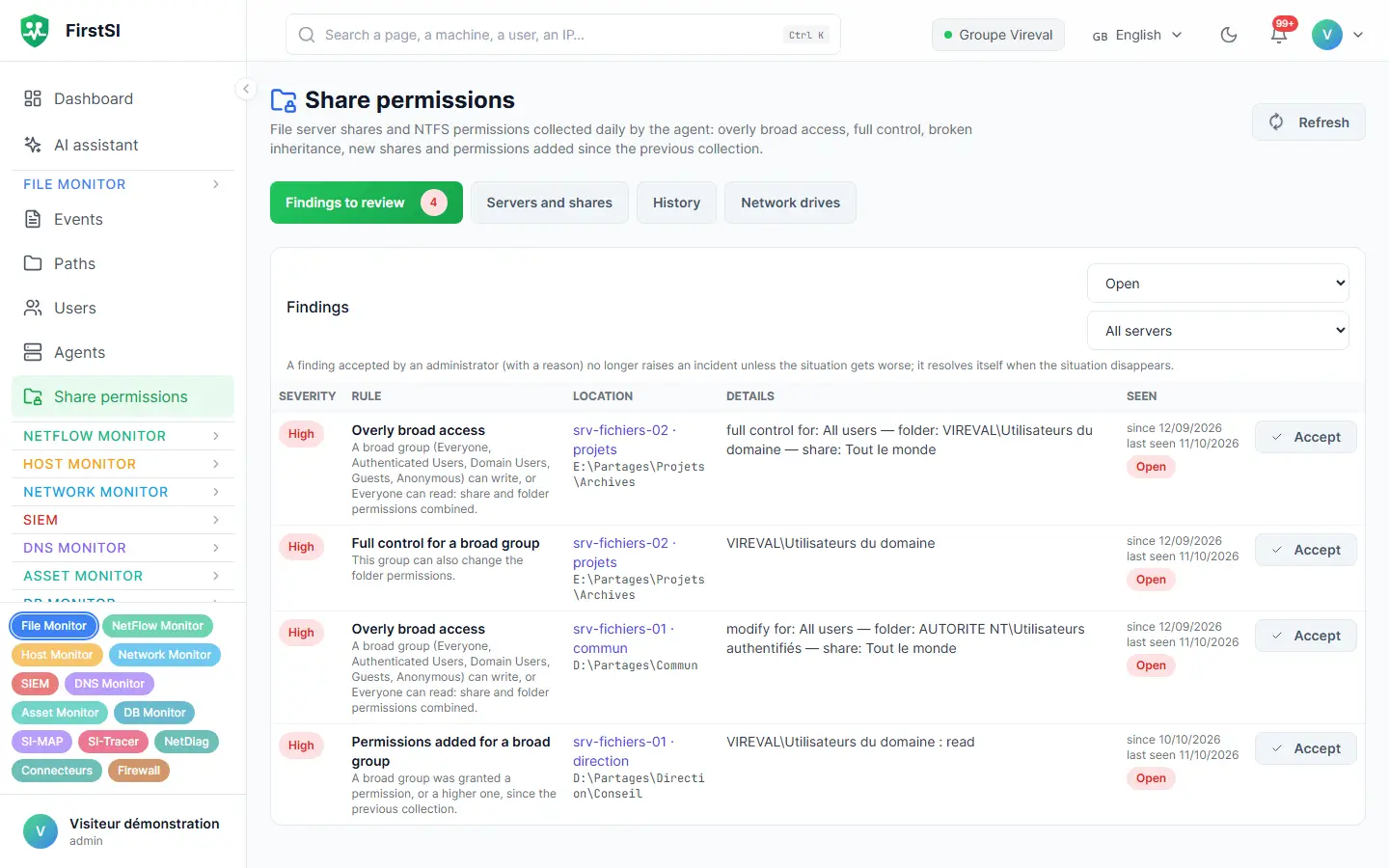Accept the Projets\Archives Overly broad access finding

point(1306,437)
